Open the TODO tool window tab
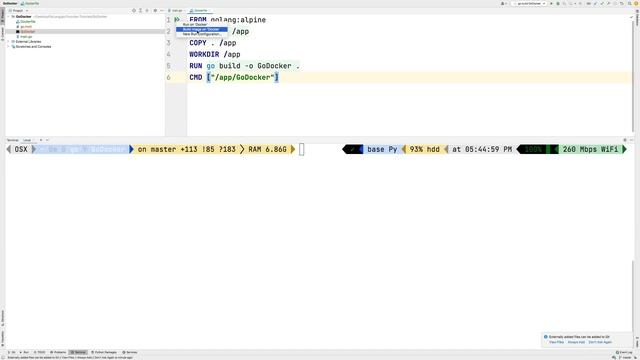This screenshot has width=640, height=360. (x=40, y=352)
